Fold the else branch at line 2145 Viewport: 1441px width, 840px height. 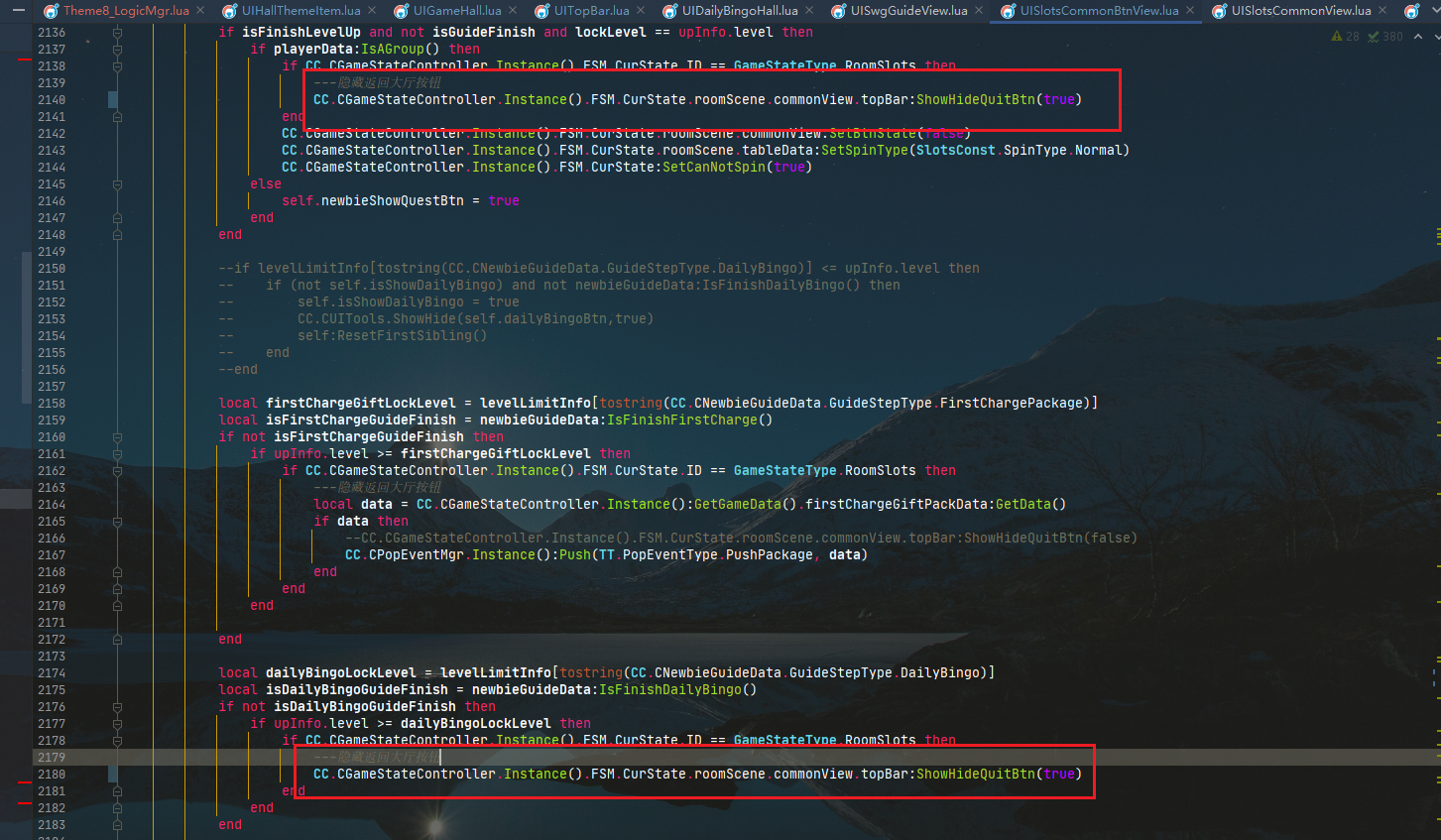pyautogui.click(x=117, y=184)
